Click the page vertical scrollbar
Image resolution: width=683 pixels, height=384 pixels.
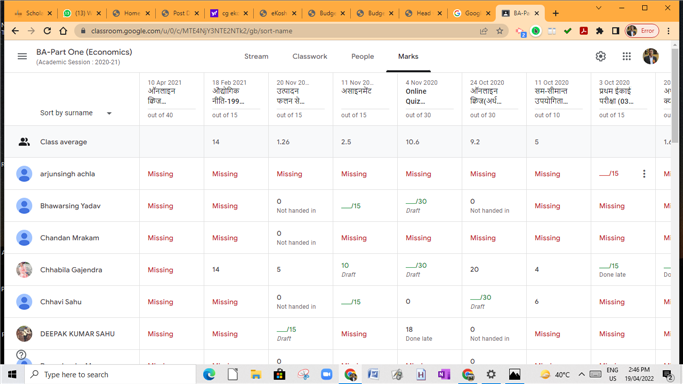pos(675,96)
